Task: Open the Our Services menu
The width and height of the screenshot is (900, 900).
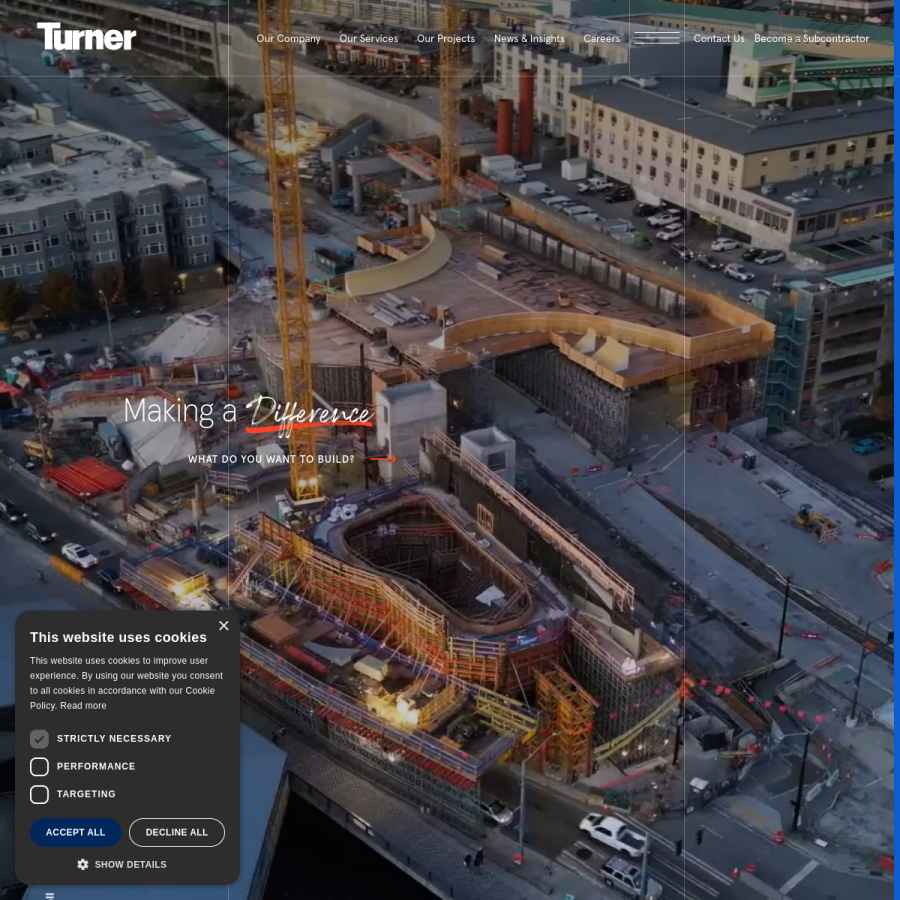Action: coord(368,38)
